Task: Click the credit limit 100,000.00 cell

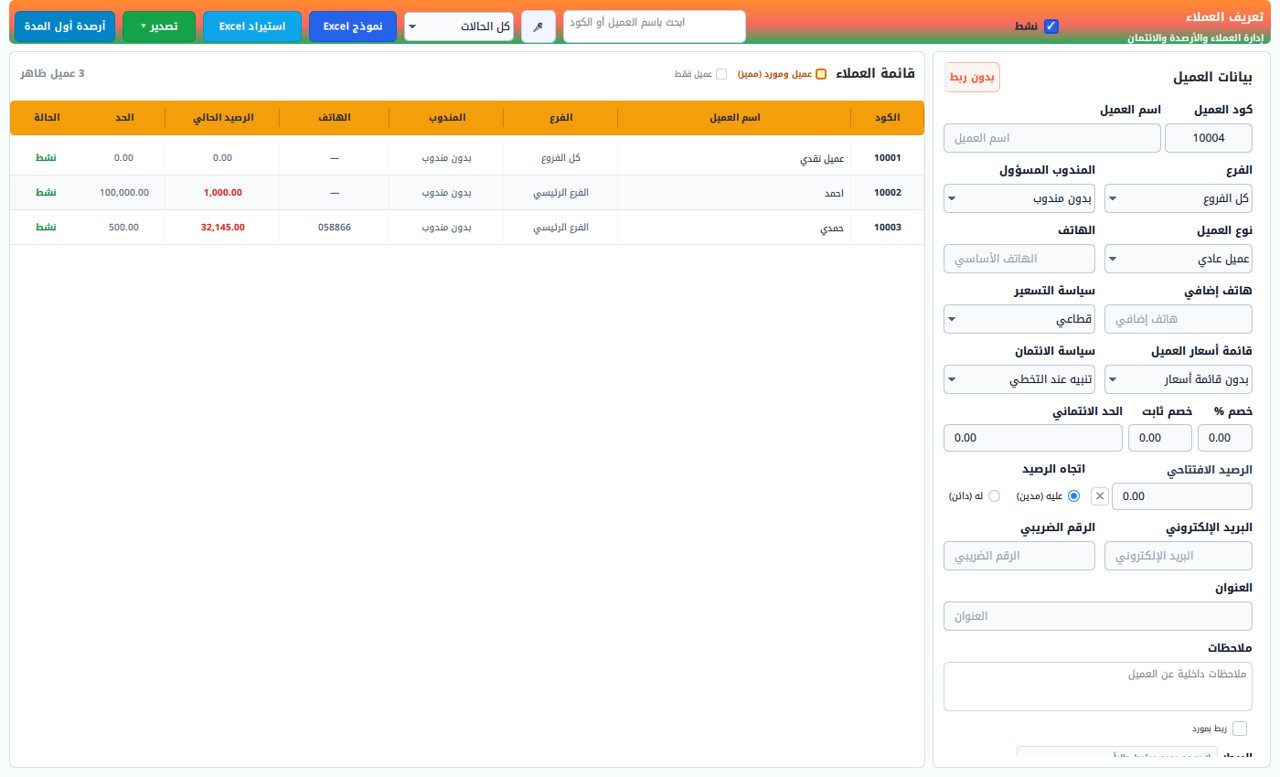Action: pos(125,192)
